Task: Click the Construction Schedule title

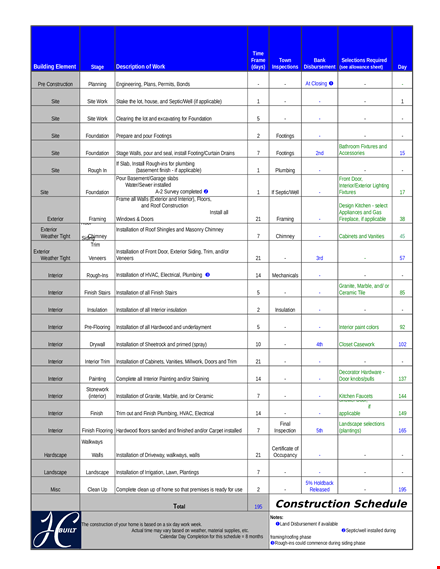Action: (x=341, y=504)
